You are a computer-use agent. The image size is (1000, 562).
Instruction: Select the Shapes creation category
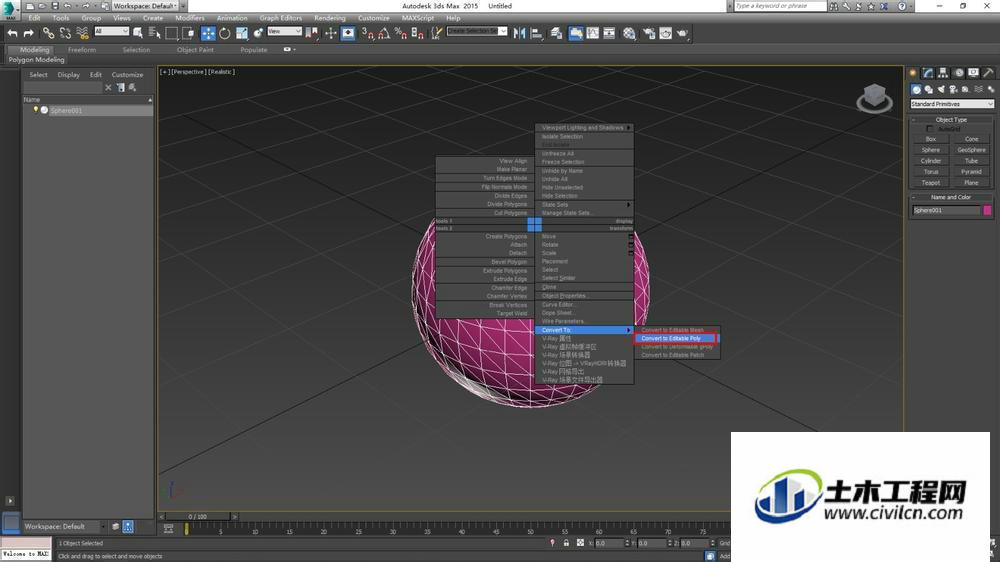tap(929, 89)
